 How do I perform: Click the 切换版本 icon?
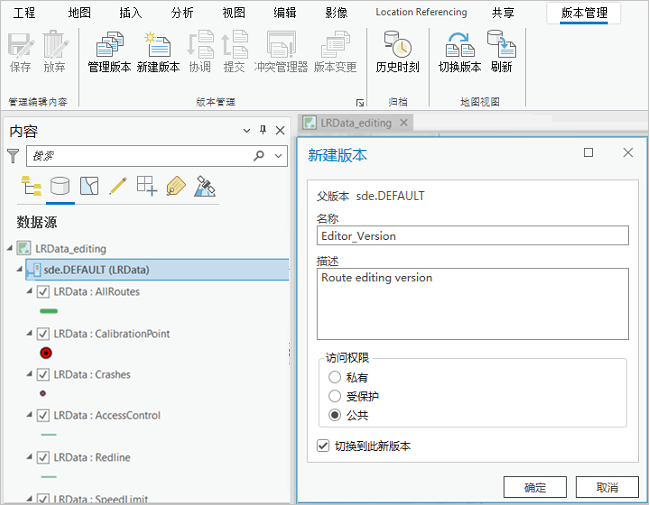[460, 52]
